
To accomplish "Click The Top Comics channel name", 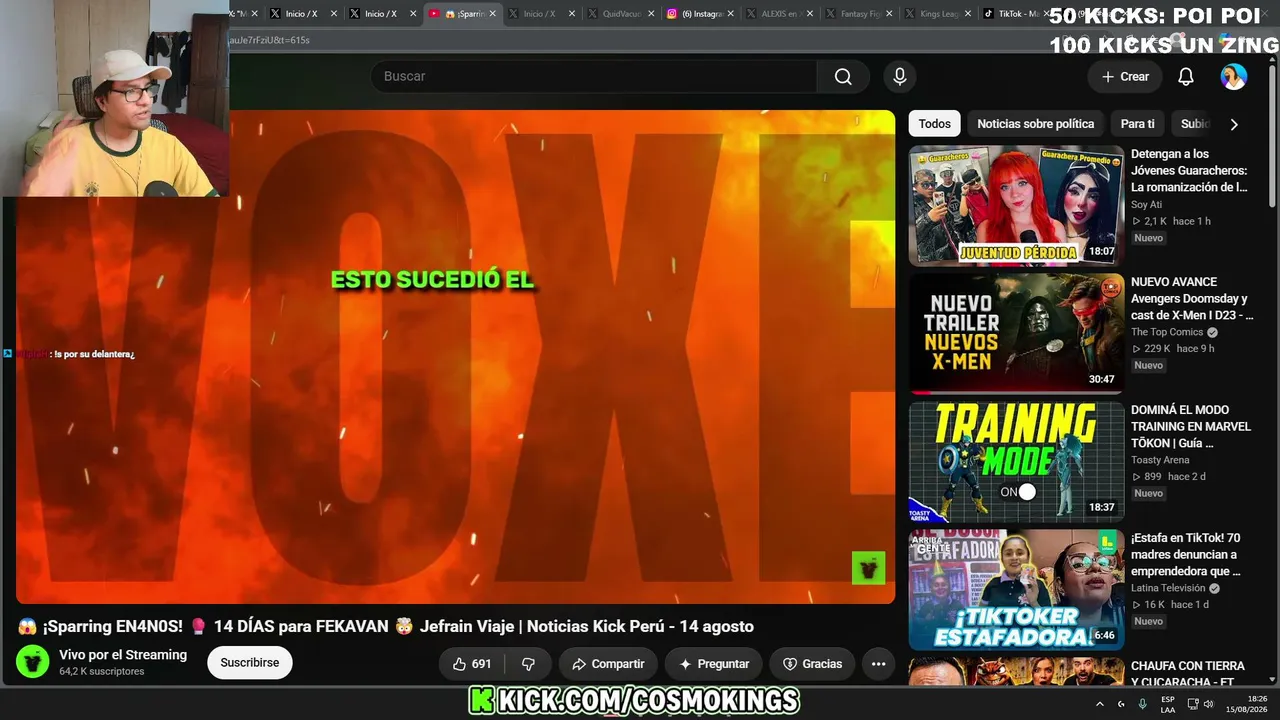I will (x=1167, y=333).
